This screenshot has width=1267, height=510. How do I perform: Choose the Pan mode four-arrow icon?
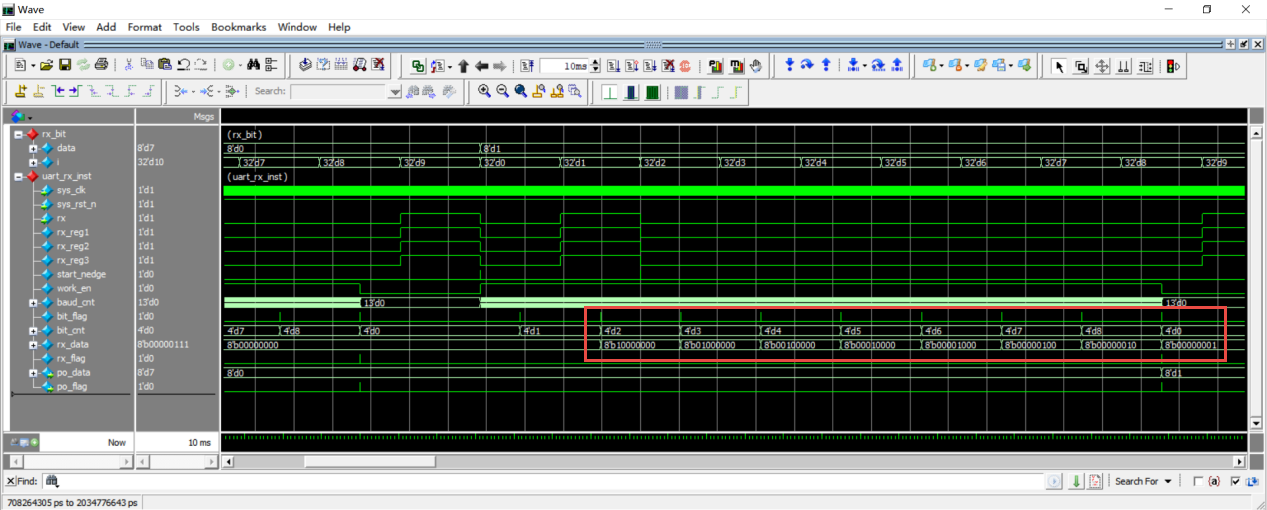pyautogui.click(x=1102, y=66)
